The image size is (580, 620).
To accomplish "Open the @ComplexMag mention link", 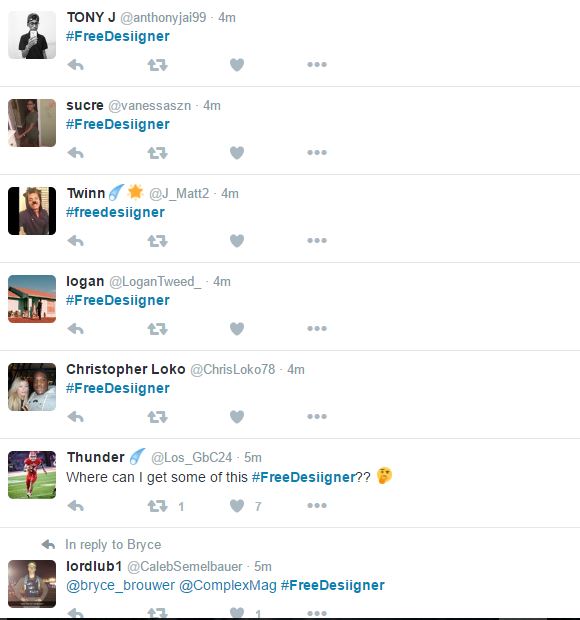I will click(228, 586).
